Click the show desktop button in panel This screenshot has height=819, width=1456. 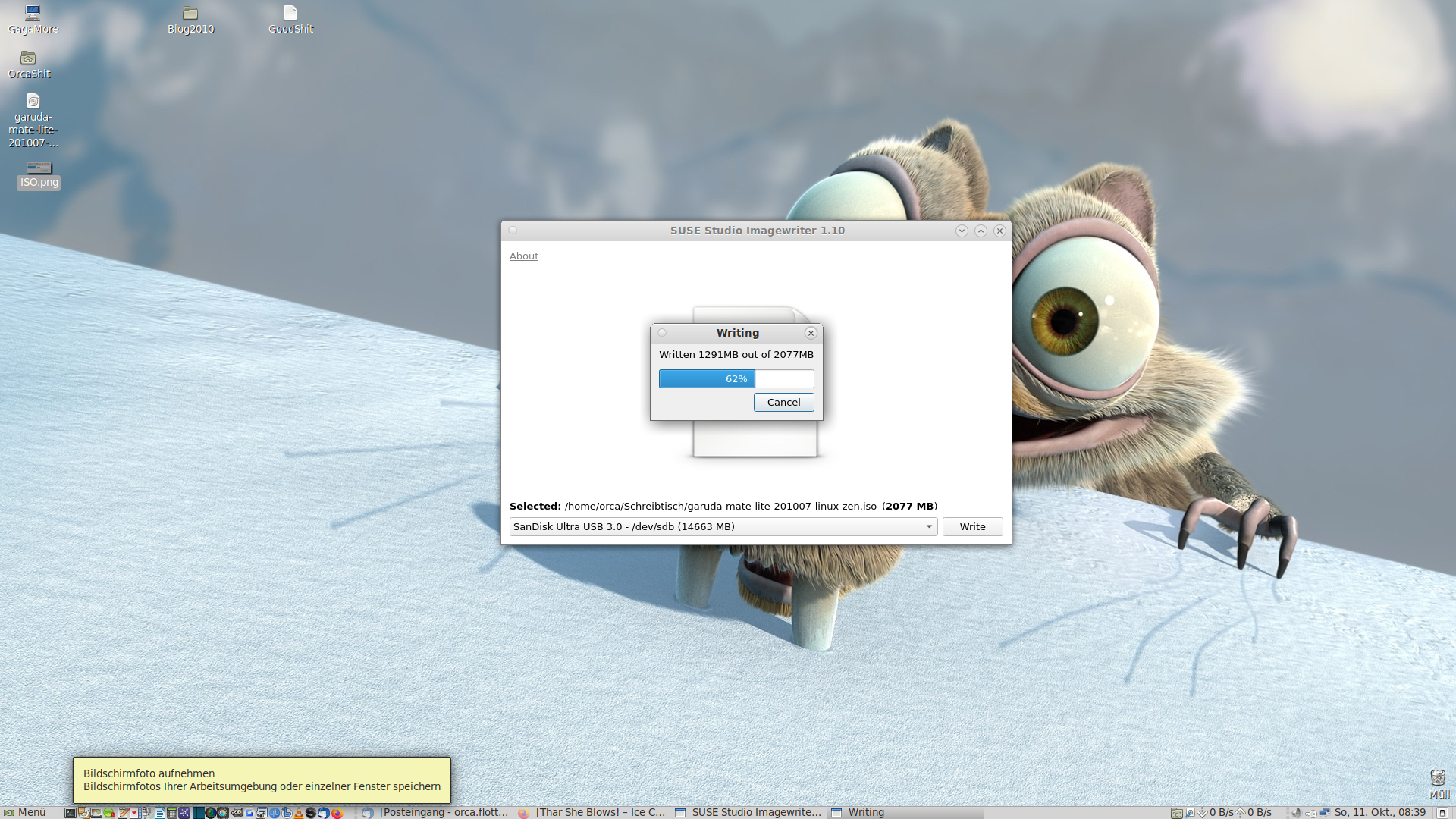pyautogui.click(x=1442, y=812)
